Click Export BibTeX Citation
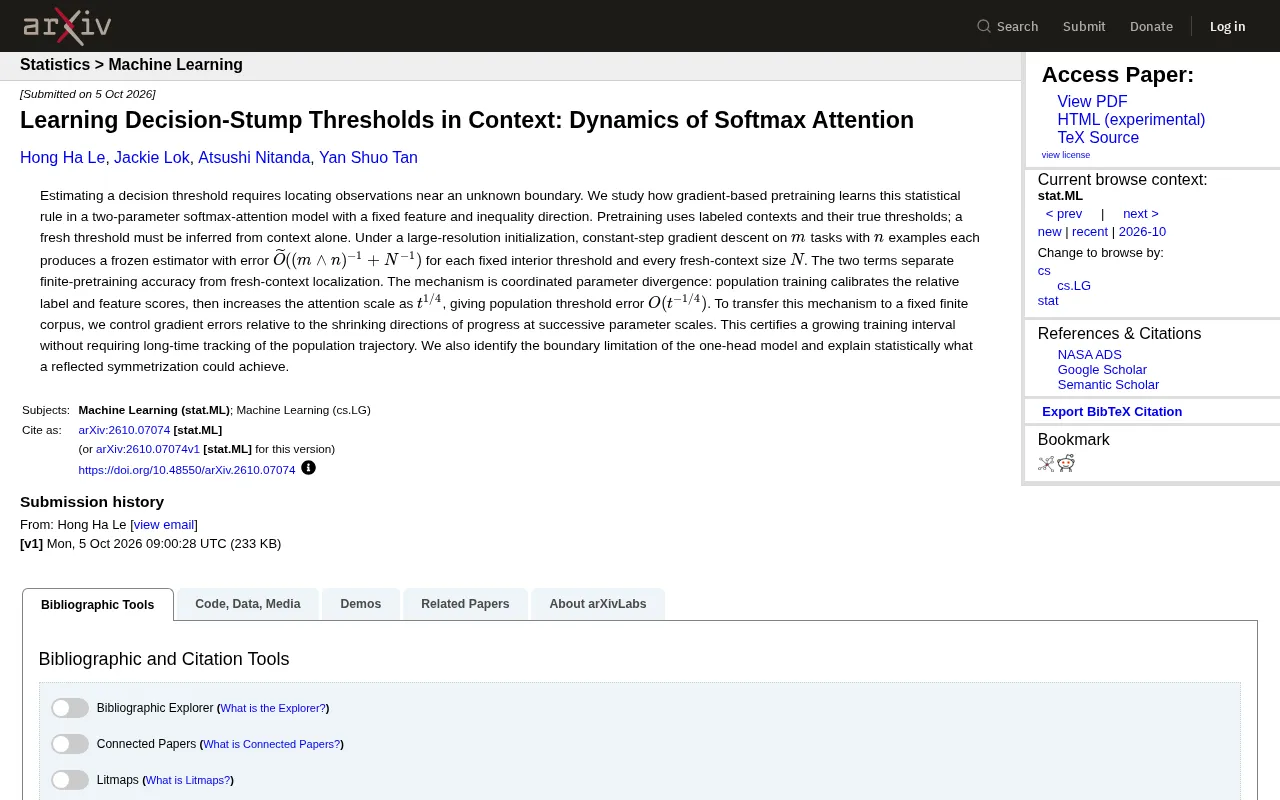Image resolution: width=1280 pixels, height=800 pixels. click(x=1112, y=412)
